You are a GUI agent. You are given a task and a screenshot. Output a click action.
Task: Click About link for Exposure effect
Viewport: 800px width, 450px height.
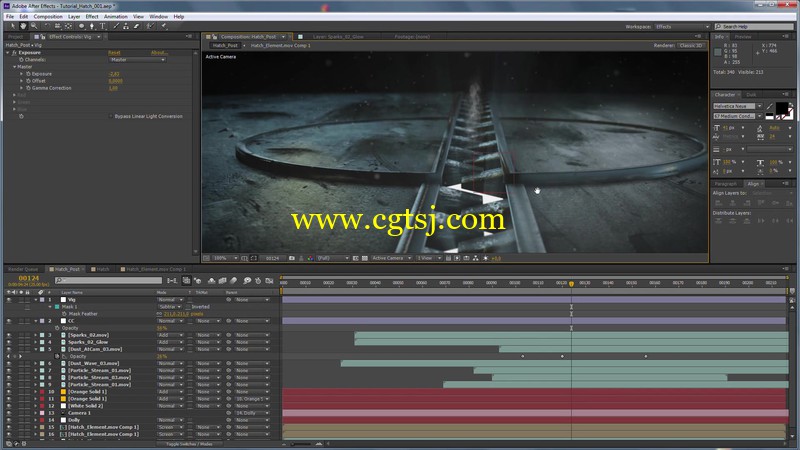point(159,53)
